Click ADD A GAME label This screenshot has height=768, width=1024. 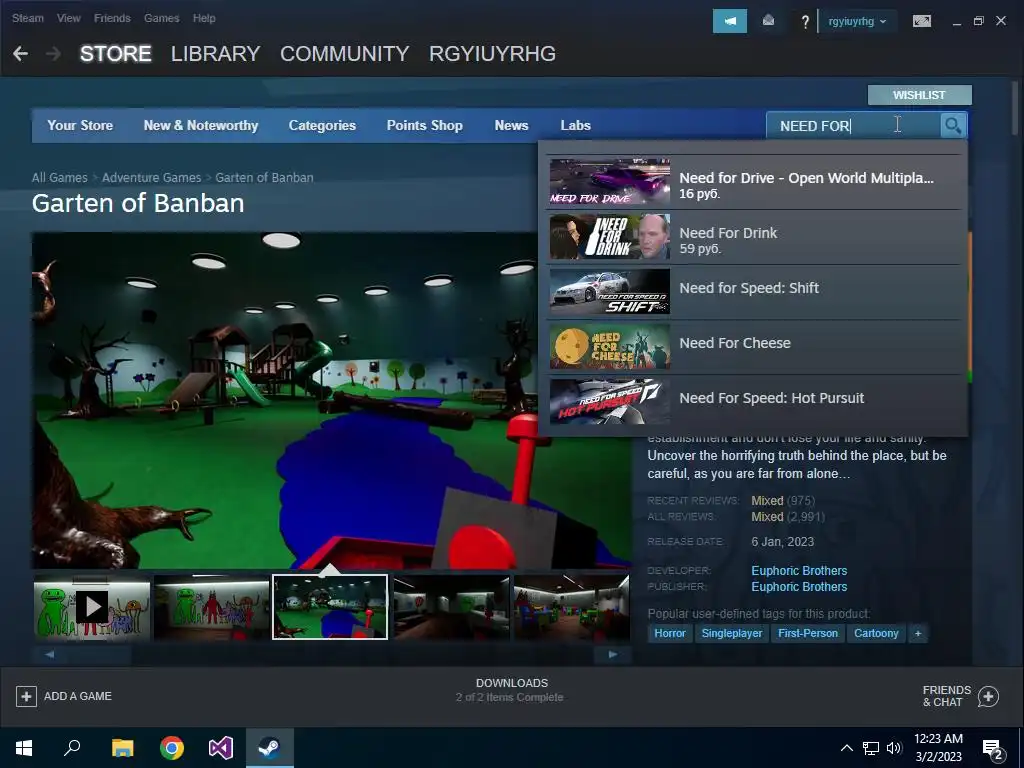tap(78, 696)
